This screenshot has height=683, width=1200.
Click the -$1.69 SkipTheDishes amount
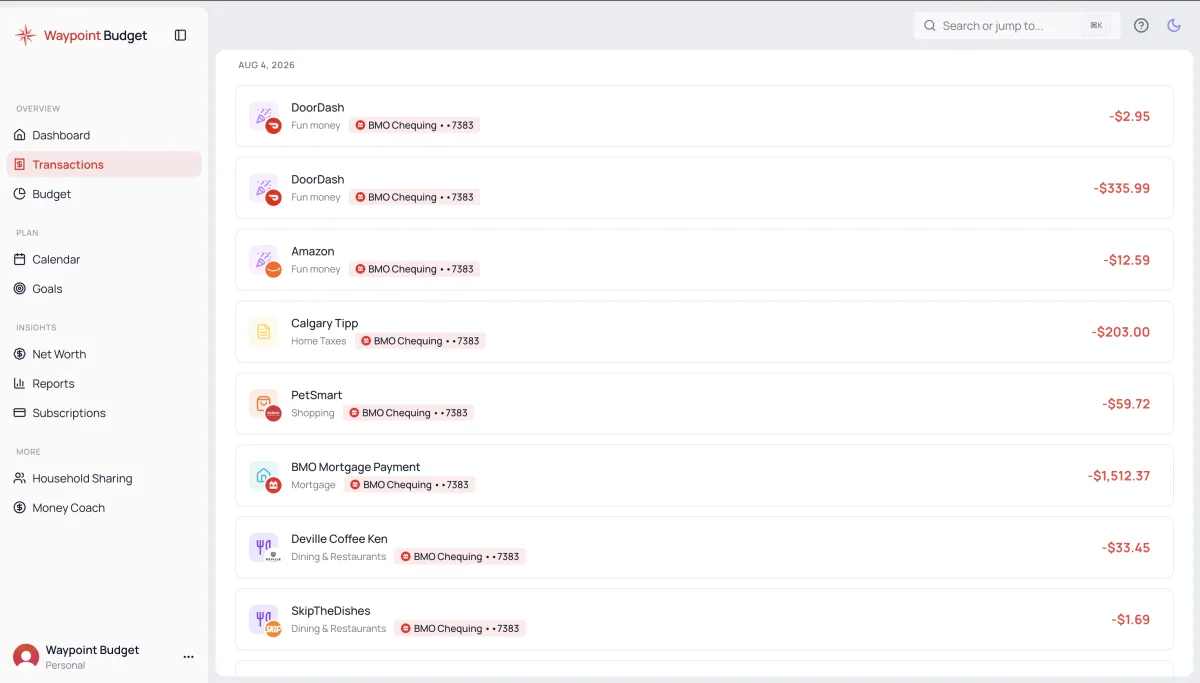point(1130,620)
